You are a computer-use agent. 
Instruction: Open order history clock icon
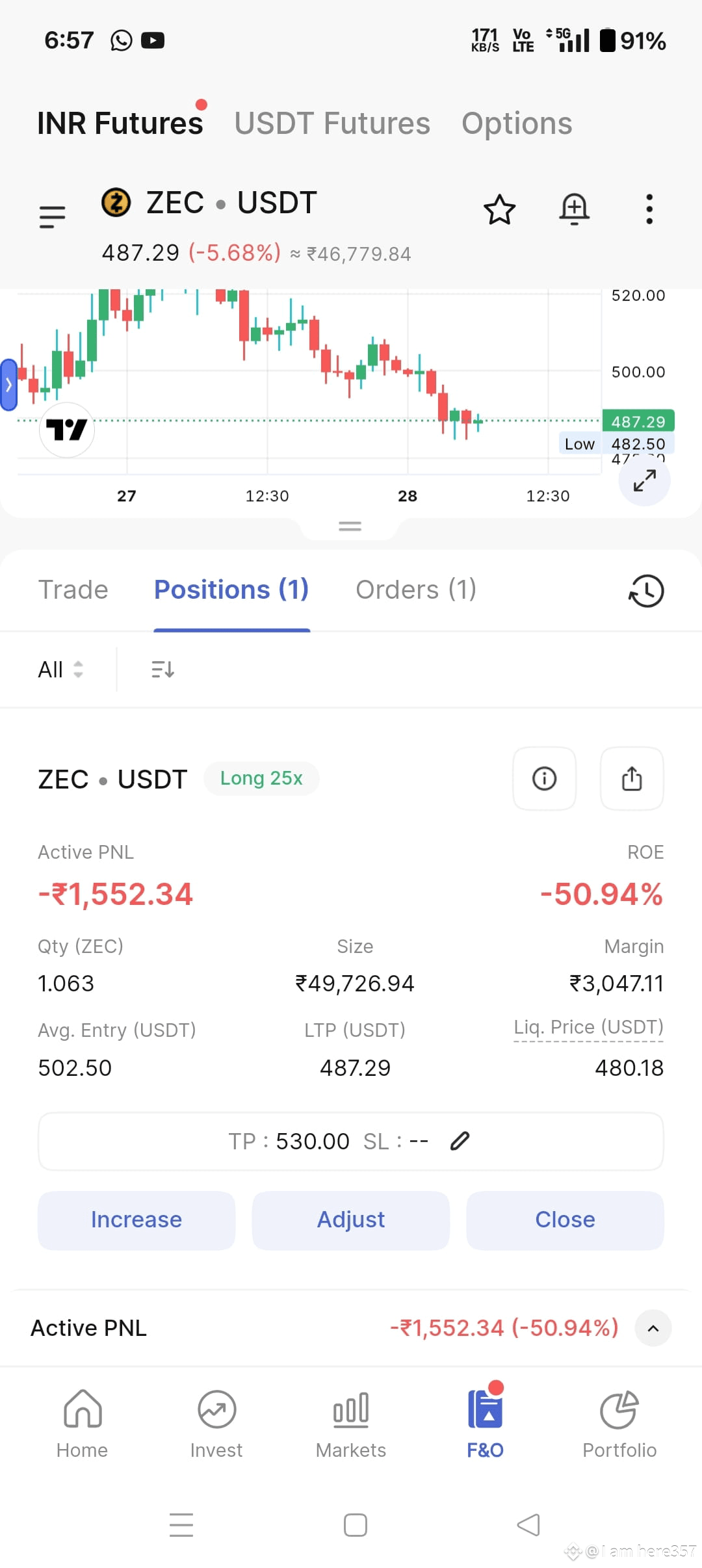tap(646, 591)
